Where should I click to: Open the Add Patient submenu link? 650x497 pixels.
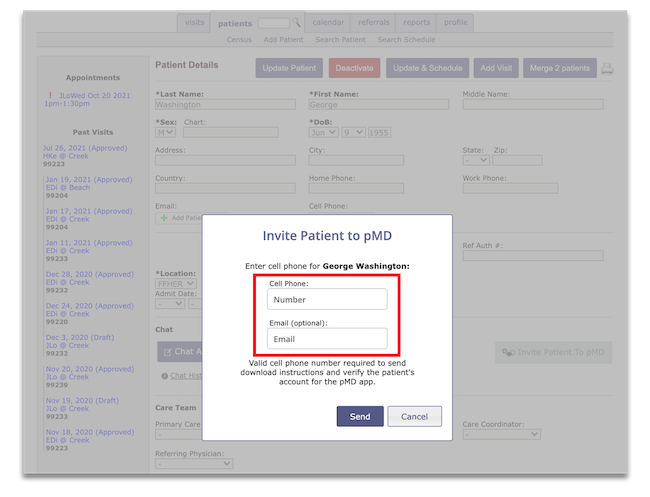[284, 40]
